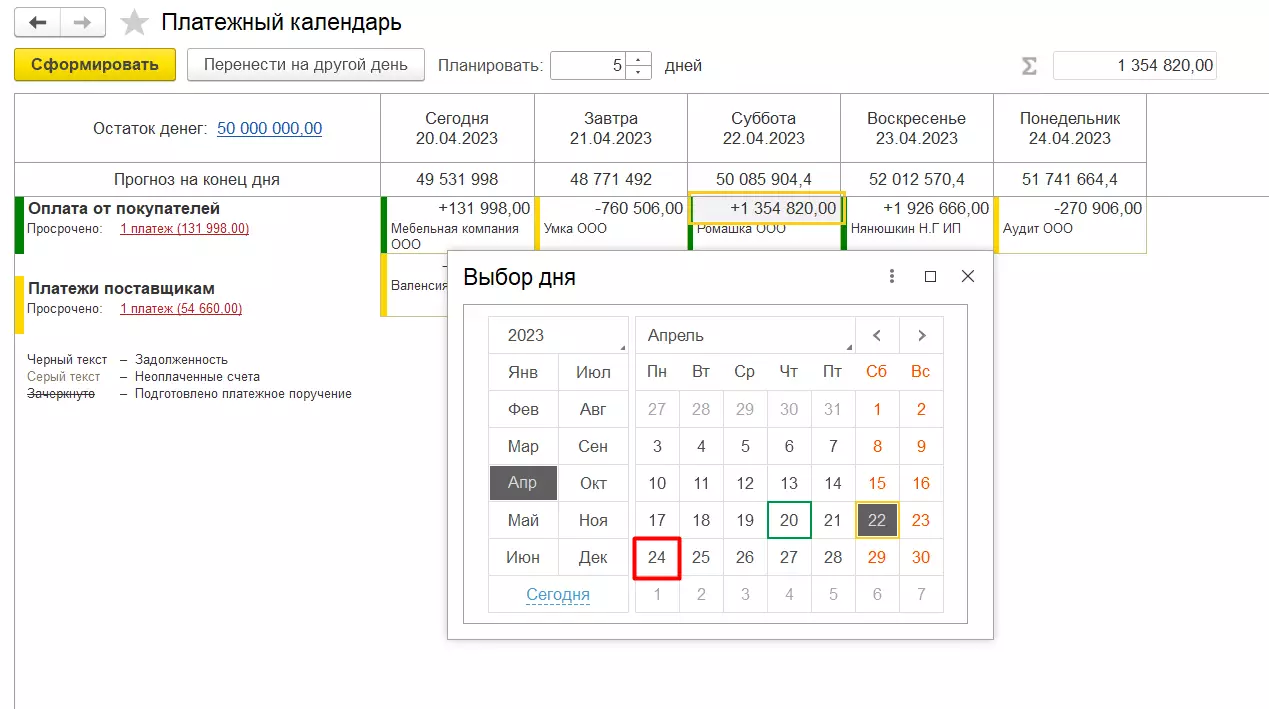Add page to favorites with star icon
Screen dimensions: 1269x709
pyautogui.click(x=134, y=22)
